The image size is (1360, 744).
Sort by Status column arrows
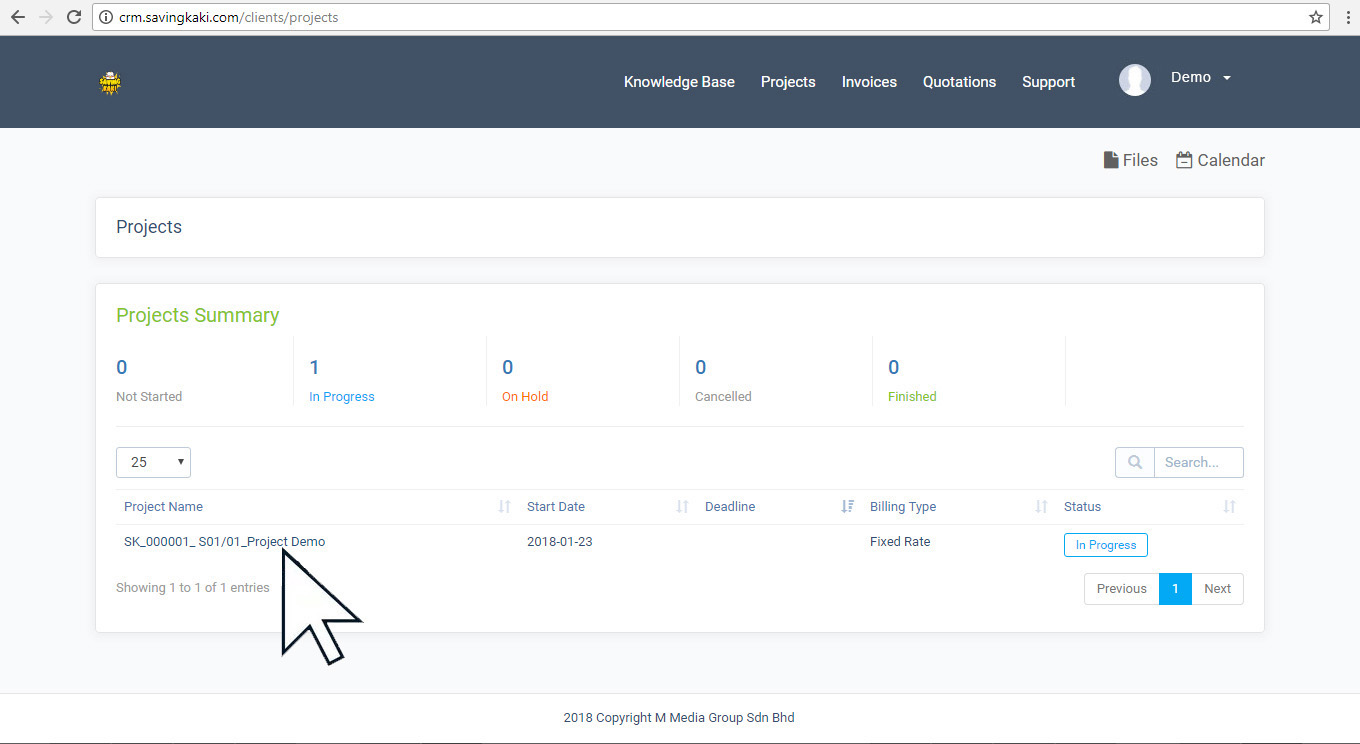point(1230,507)
